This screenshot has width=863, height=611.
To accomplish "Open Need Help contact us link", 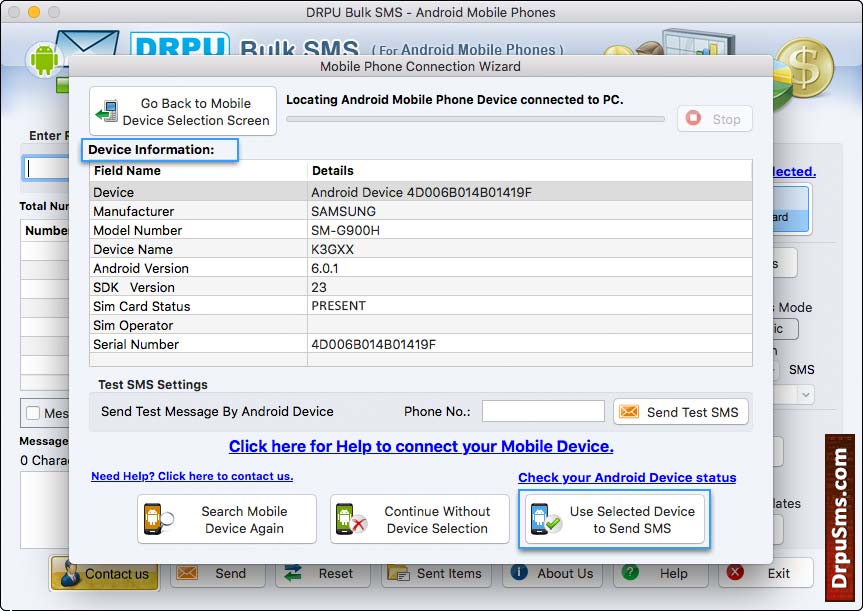I will point(192,476).
